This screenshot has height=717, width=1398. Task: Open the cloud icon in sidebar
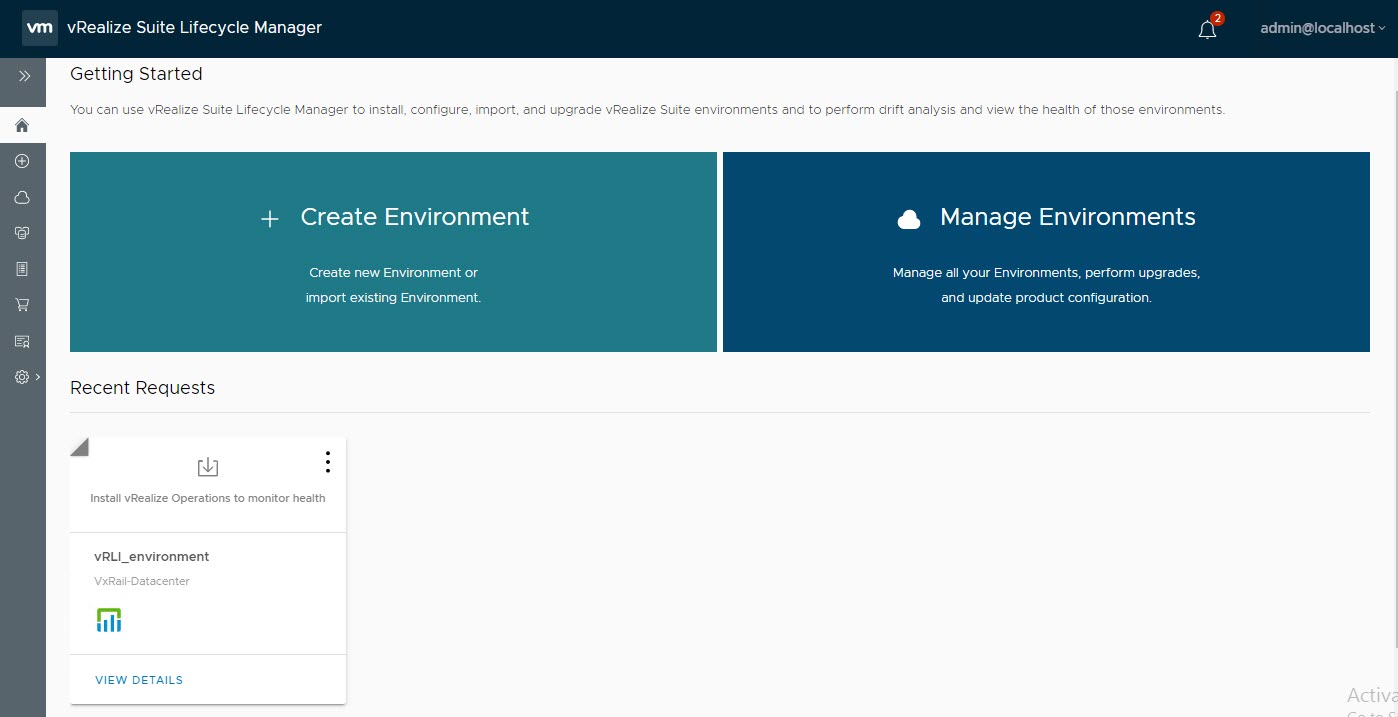coord(22,197)
